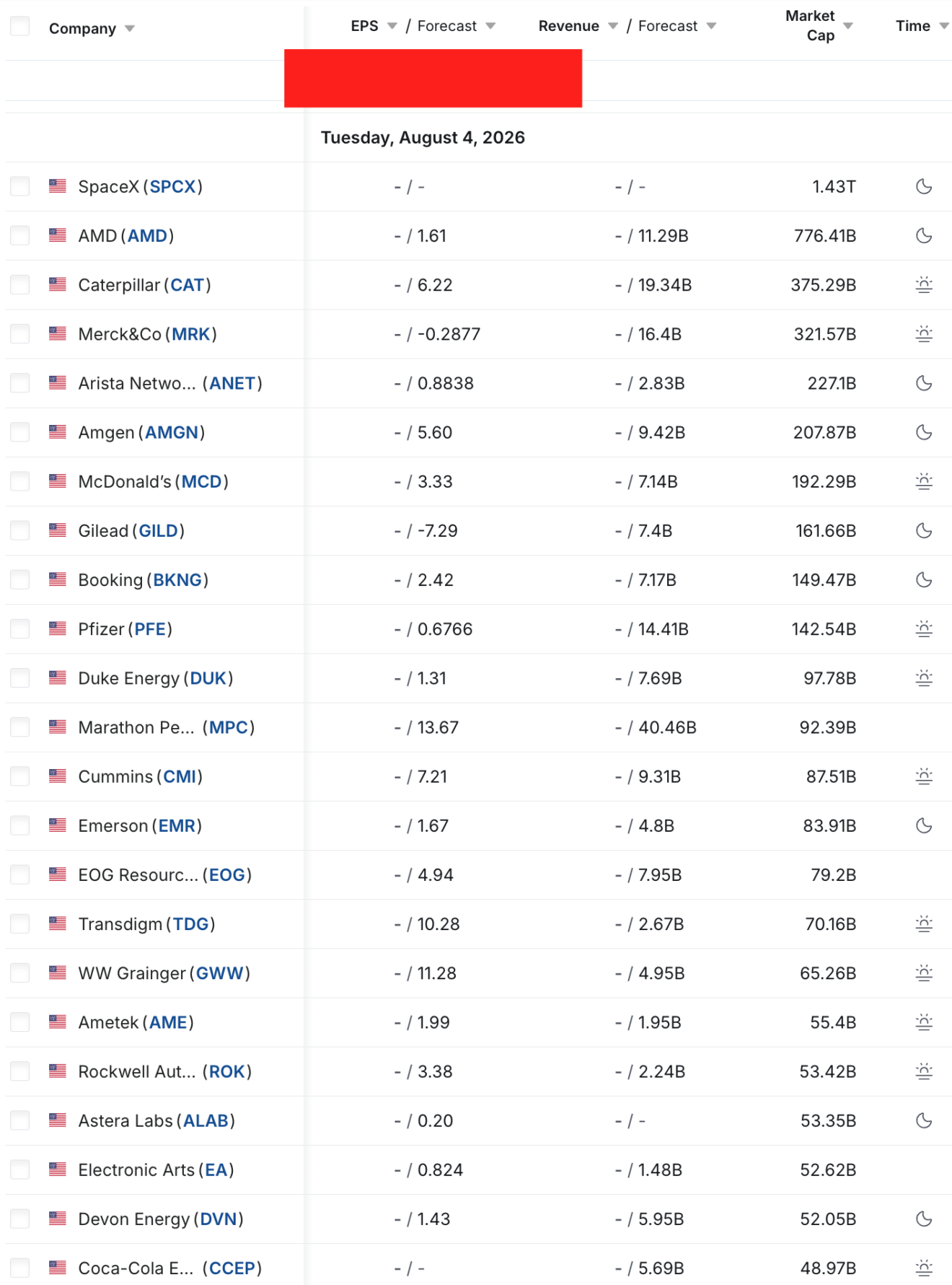Open the SPCX ticker link
952x1285 pixels.
[173, 187]
